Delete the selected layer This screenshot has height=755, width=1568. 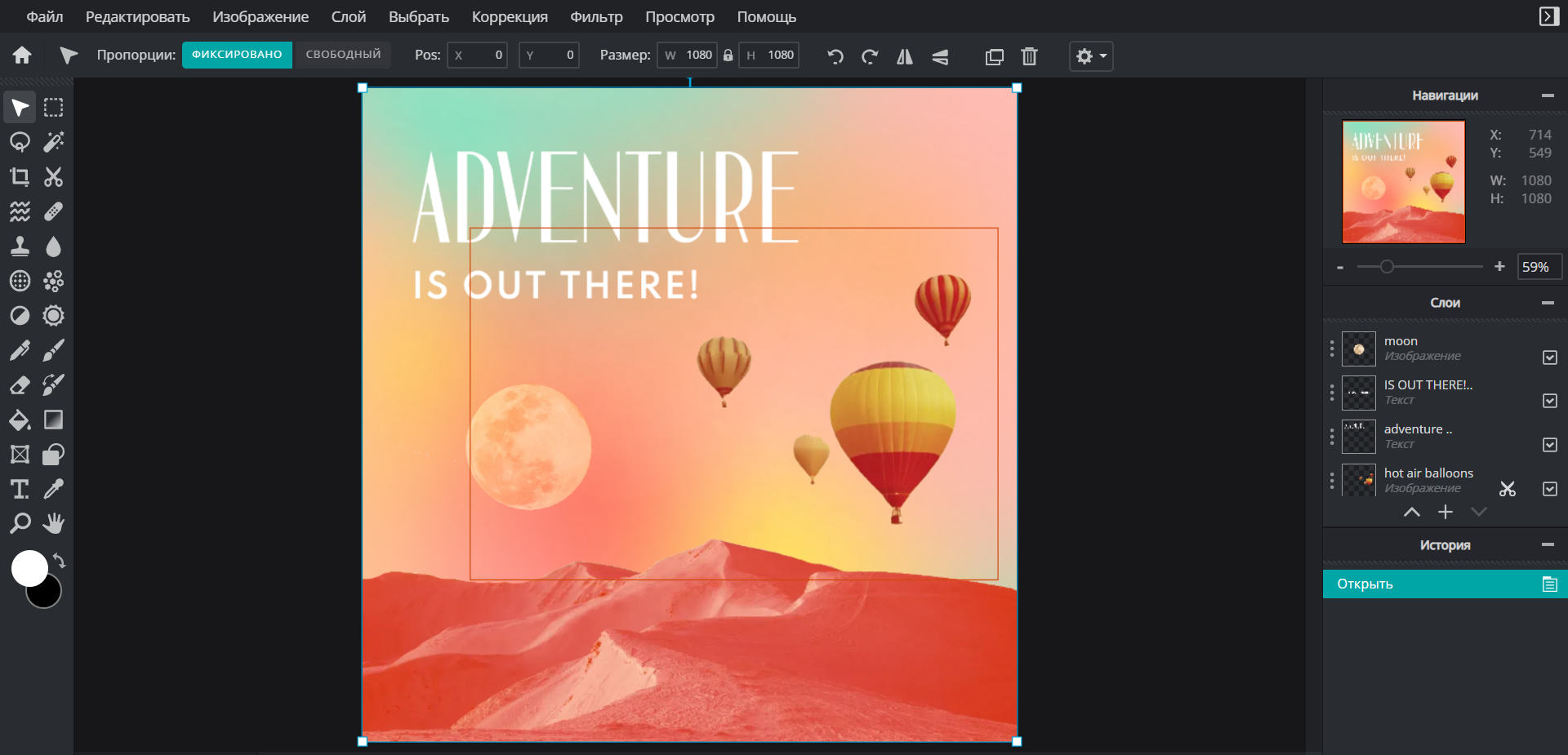[x=1029, y=56]
